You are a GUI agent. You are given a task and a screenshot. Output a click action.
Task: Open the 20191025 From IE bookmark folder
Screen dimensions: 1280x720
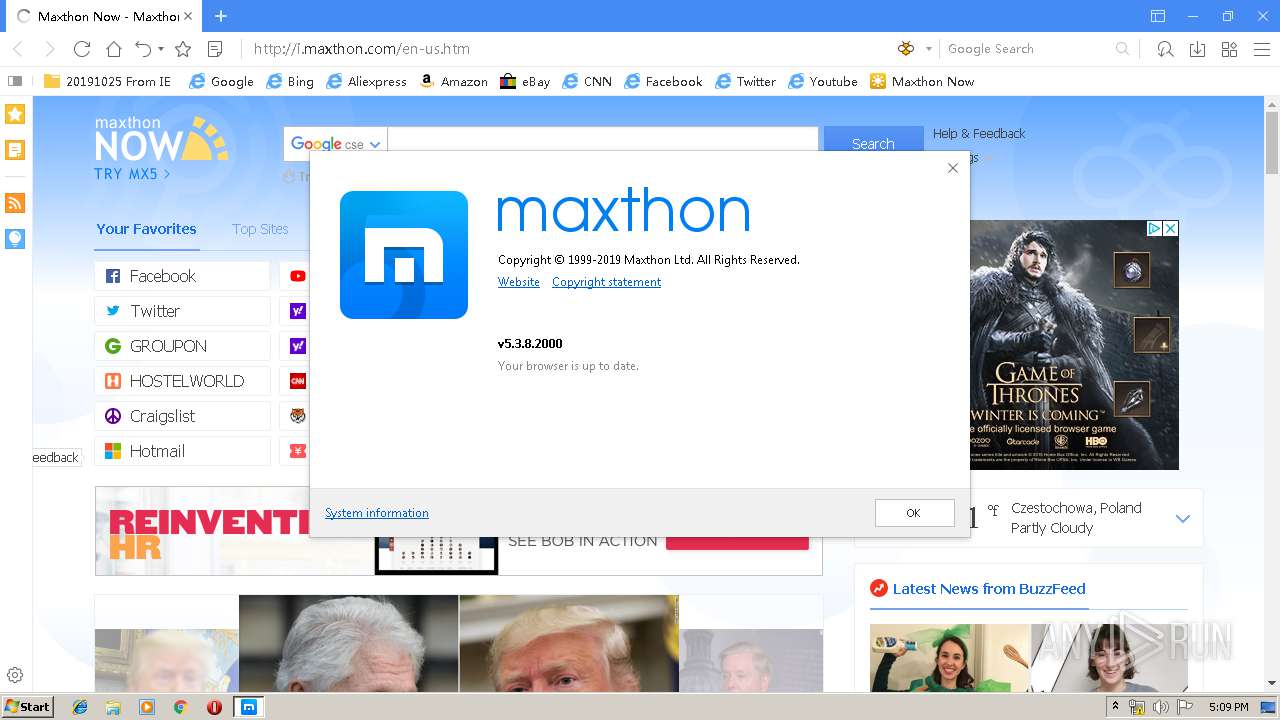point(107,81)
